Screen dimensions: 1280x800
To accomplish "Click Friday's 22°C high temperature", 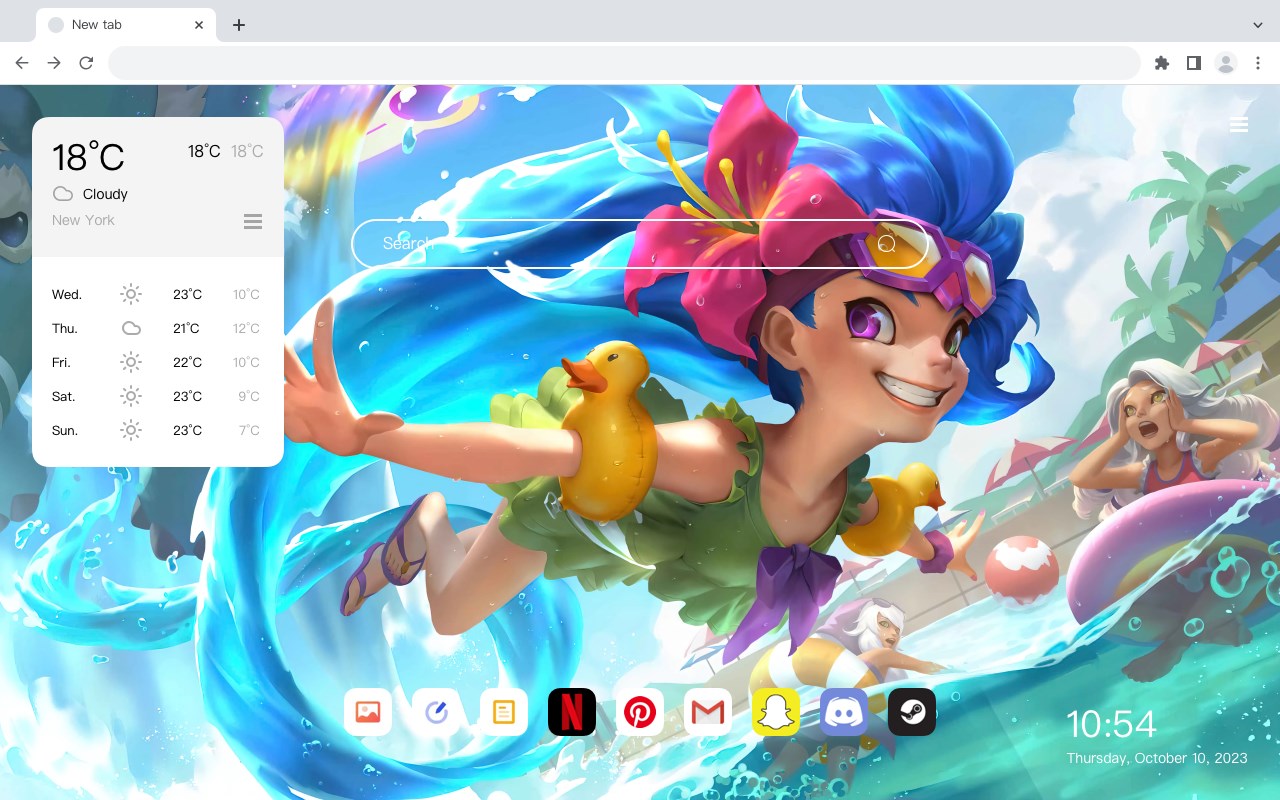I will pyautogui.click(x=187, y=362).
